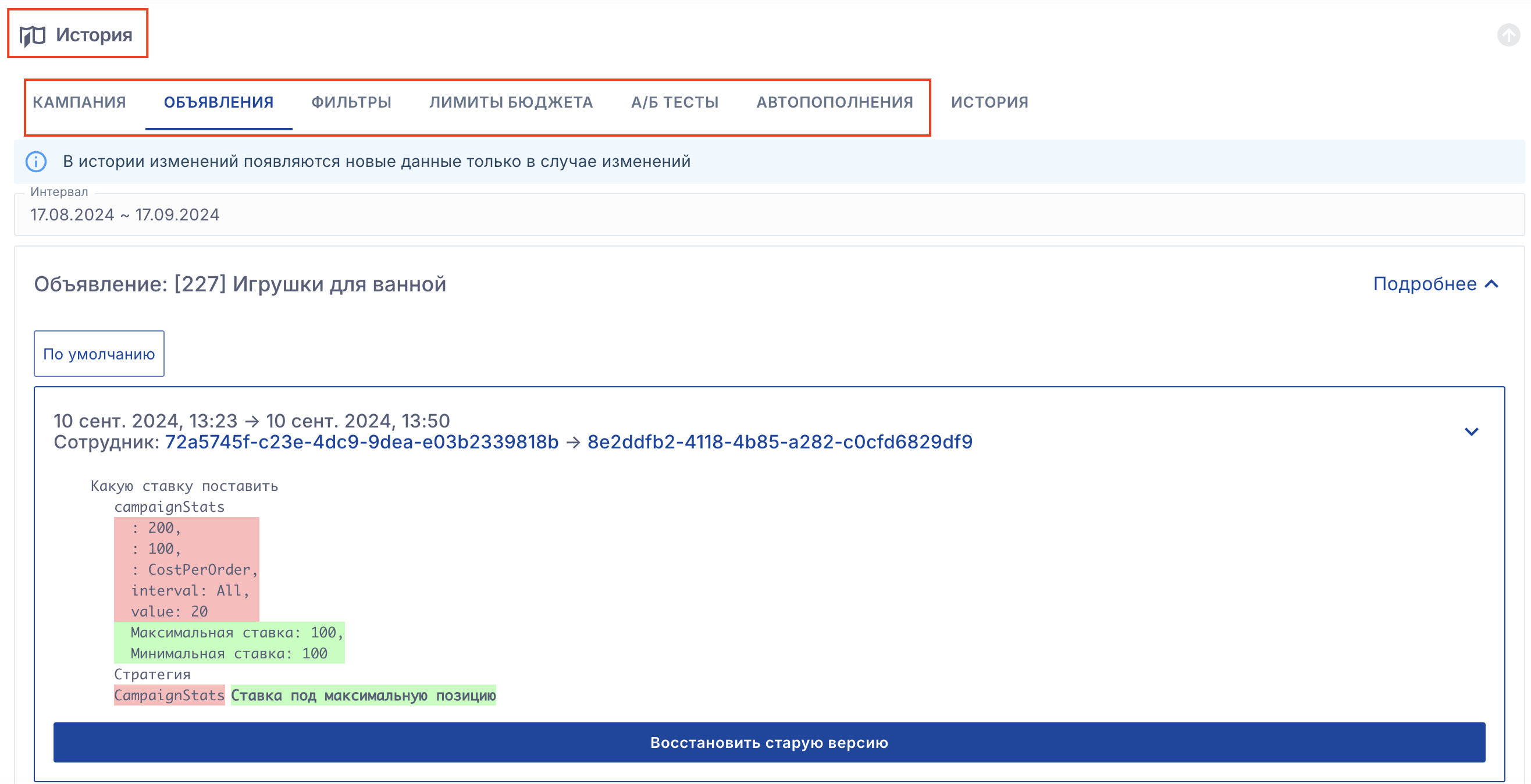Click the Объявление [227] Игрушки для ванной heading
Viewport: 1531px width, 784px height.
coord(240,284)
